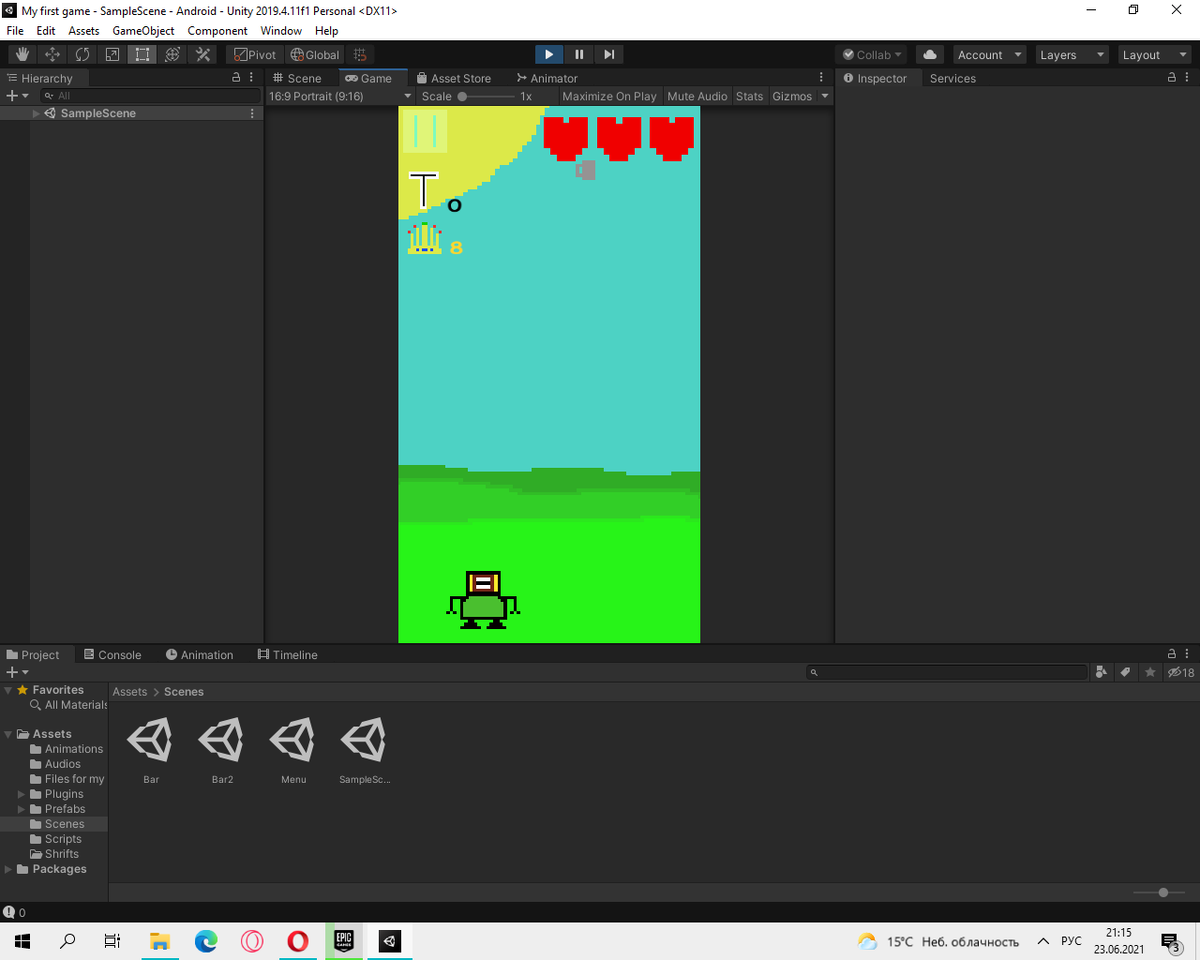Open the aspect ratio dropdown
The image size is (1200, 960).
point(340,96)
